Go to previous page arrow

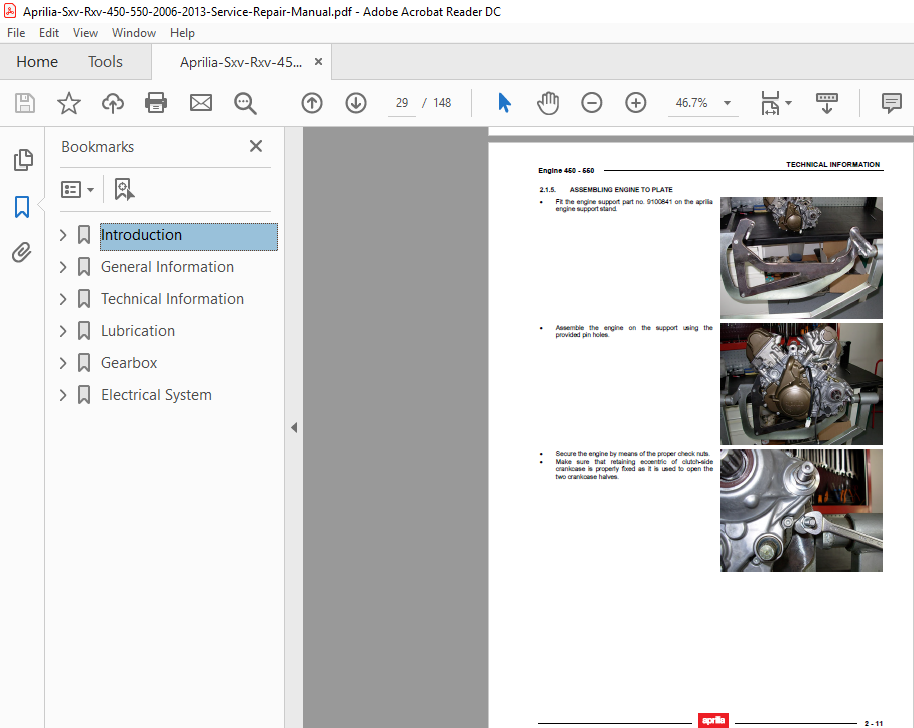pyautogui.click(x=312, y=103)
